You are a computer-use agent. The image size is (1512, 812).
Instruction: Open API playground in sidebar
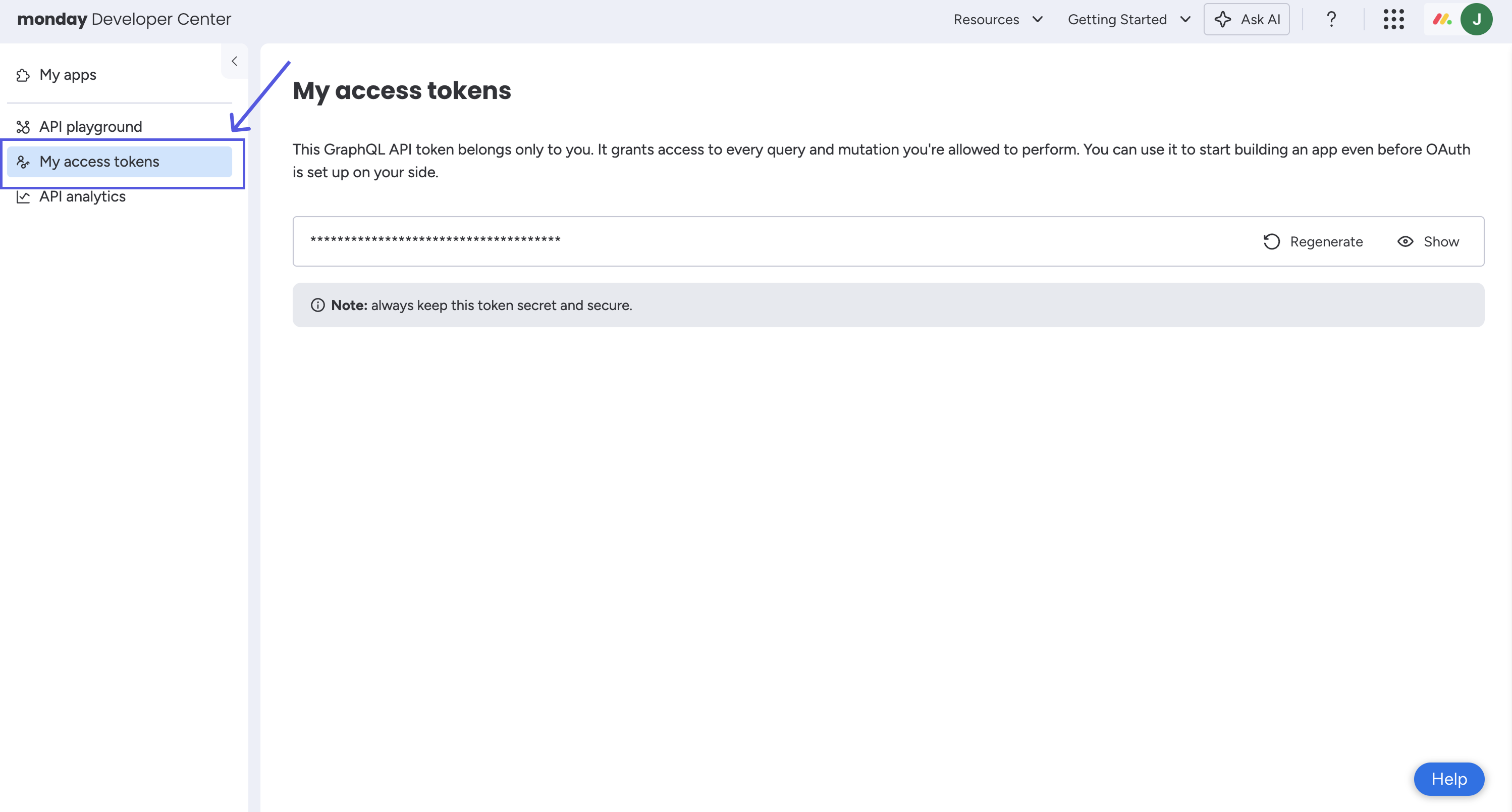(x=119, y=126)
